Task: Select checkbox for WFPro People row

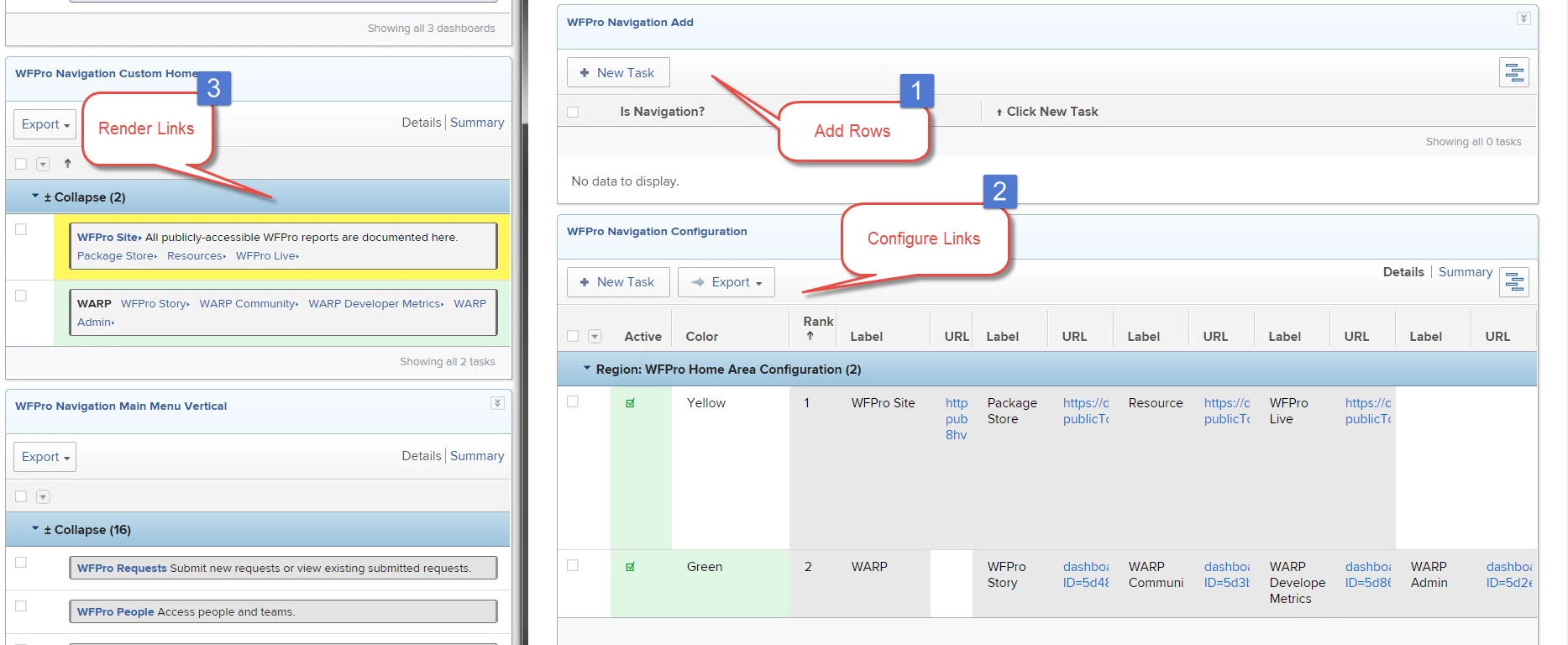Action: click(21, 606)
